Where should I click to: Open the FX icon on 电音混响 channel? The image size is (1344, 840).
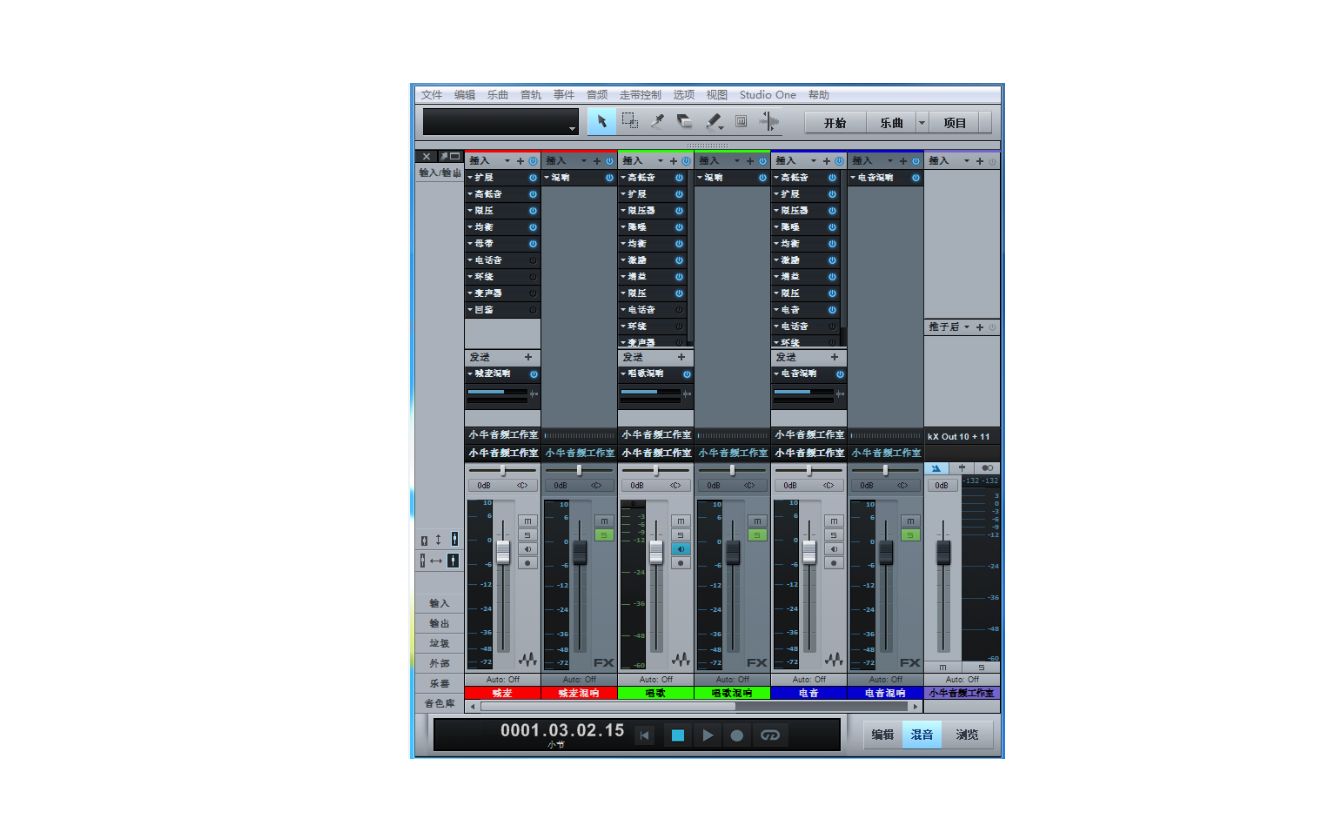click(x=909, y=662)
